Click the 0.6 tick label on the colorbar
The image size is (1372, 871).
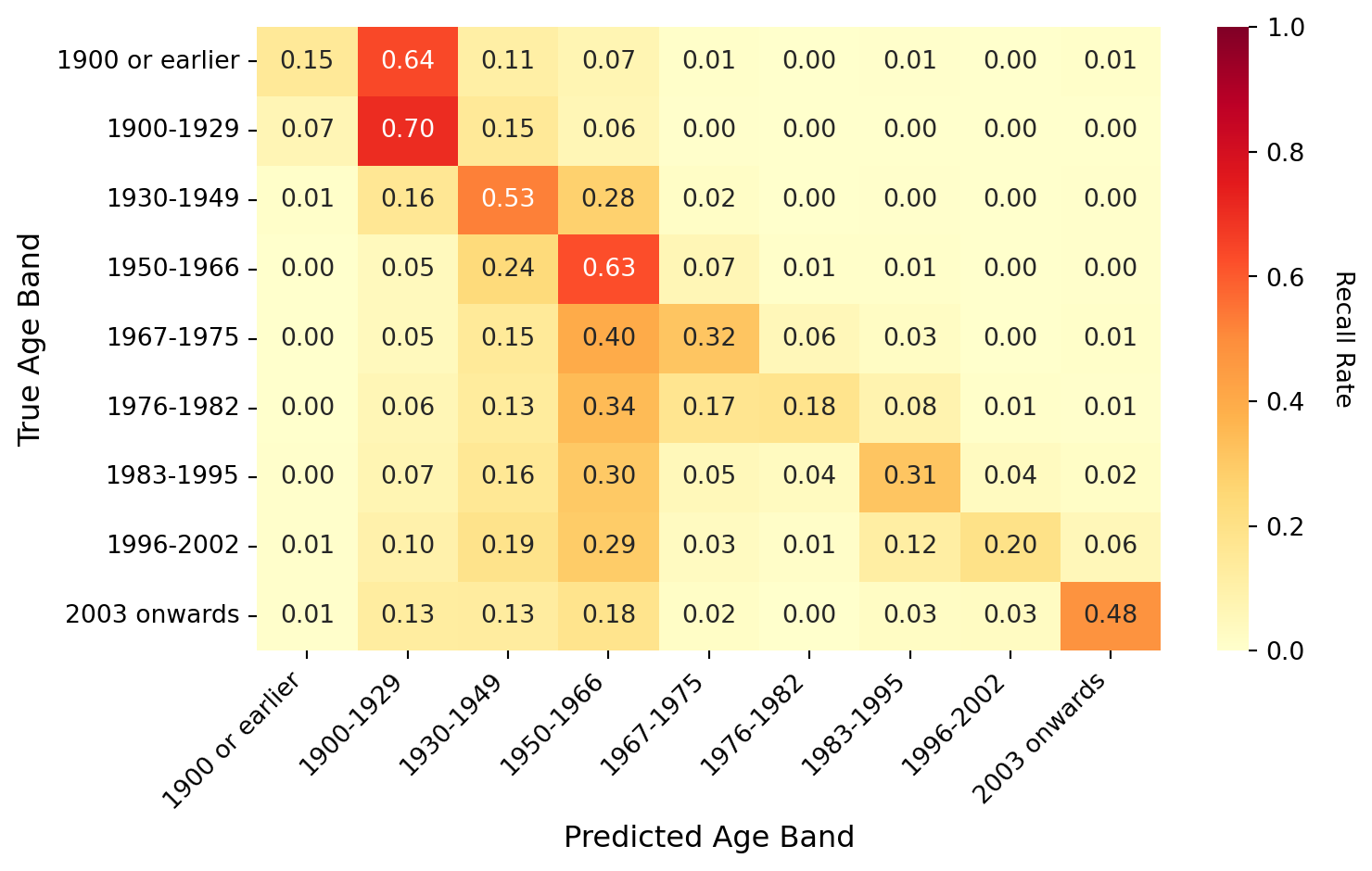click(x=1286, y=278)
